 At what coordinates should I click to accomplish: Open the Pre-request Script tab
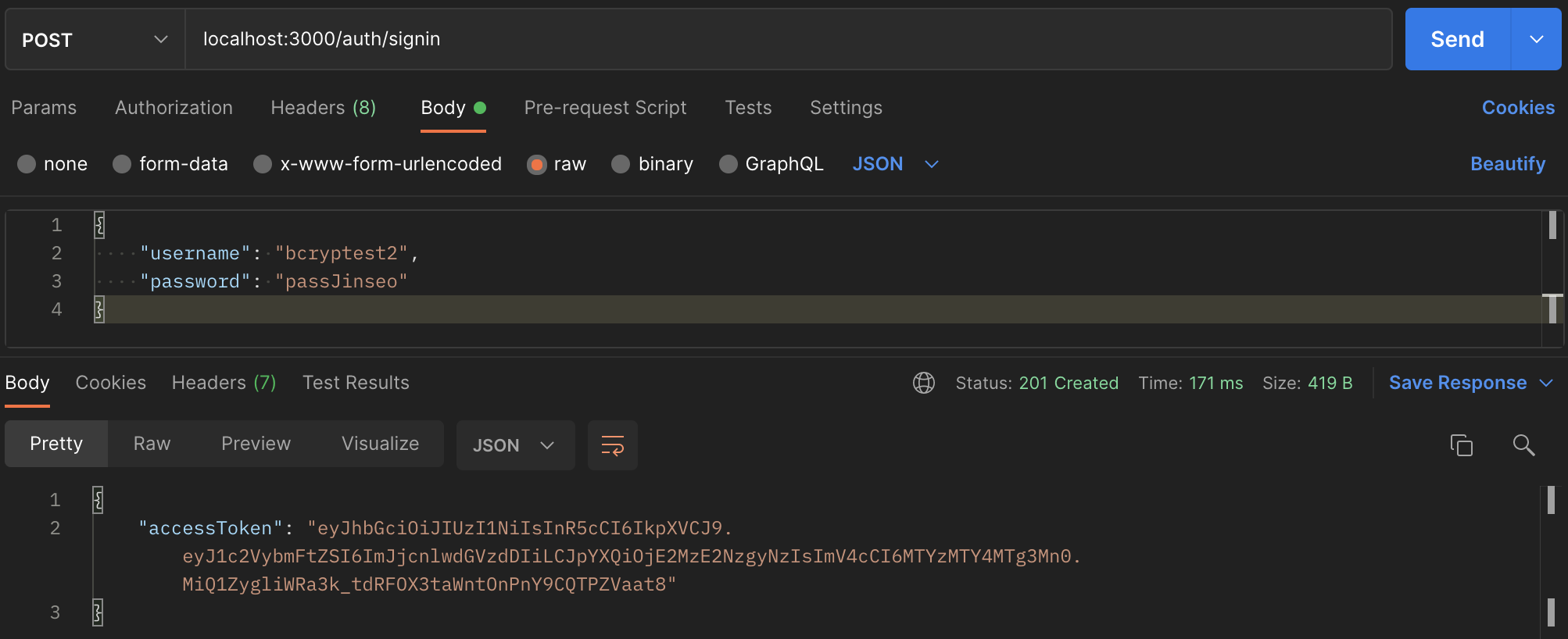coord(605,108)
